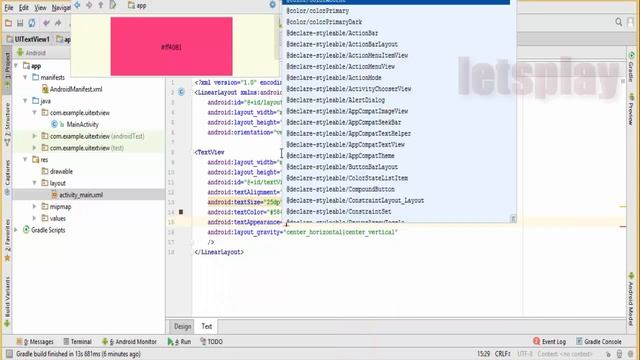Viewport: 640px width, 360px height.
Task: Choose @declare-styleable/ActionBar suggestion
Action: coord(332,33)
